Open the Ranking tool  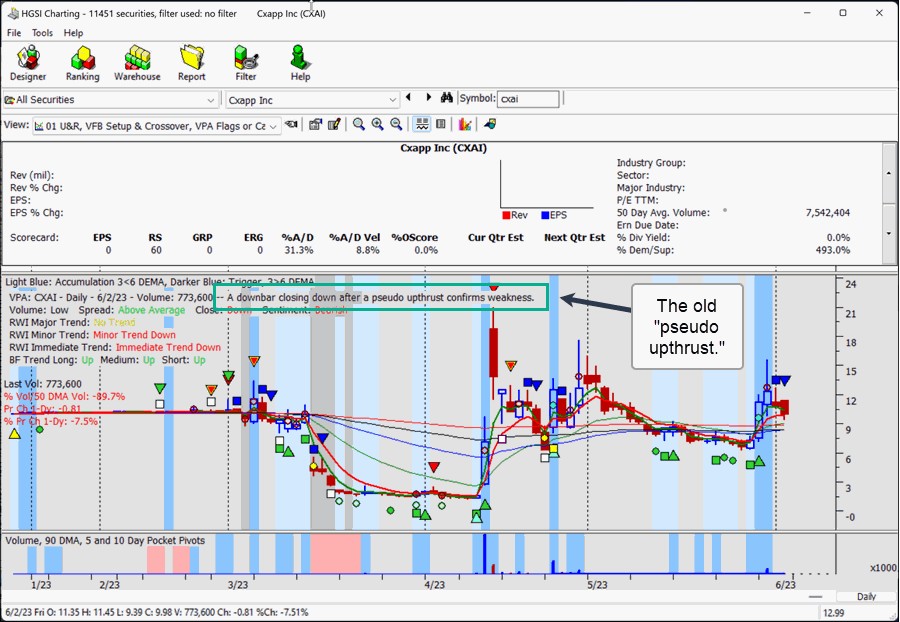click(82, 63)
